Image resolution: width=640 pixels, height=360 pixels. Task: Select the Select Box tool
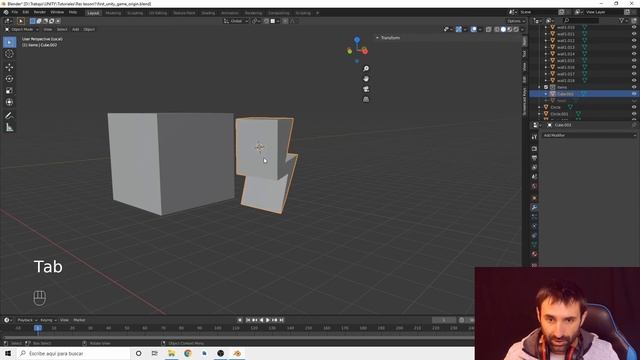[9, 42]
